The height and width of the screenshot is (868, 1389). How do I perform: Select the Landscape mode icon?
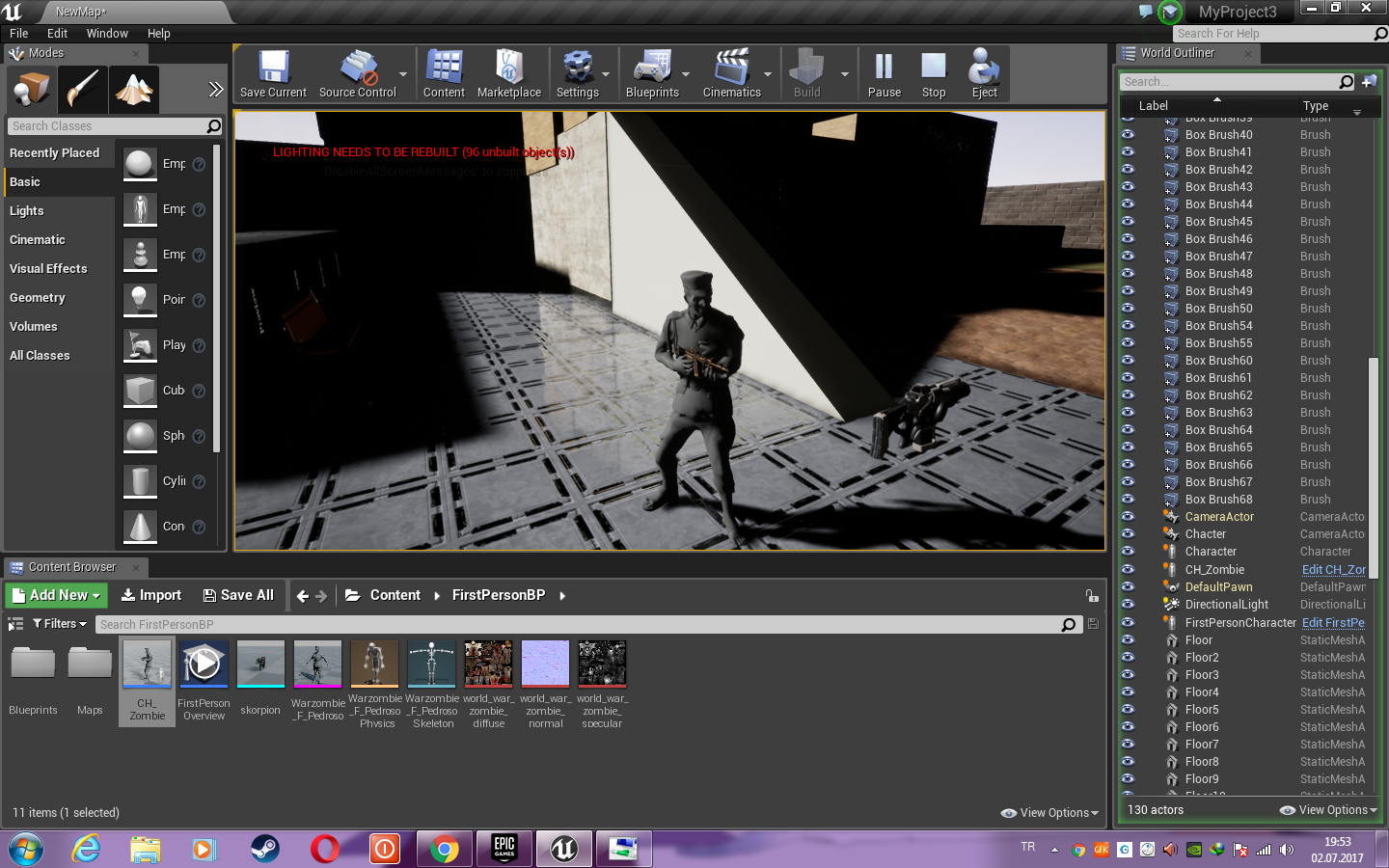[134, 90]
